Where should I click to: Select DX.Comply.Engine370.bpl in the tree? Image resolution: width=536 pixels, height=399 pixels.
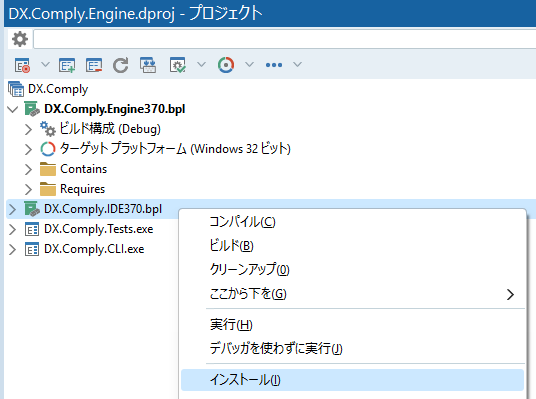pos(115,109)
